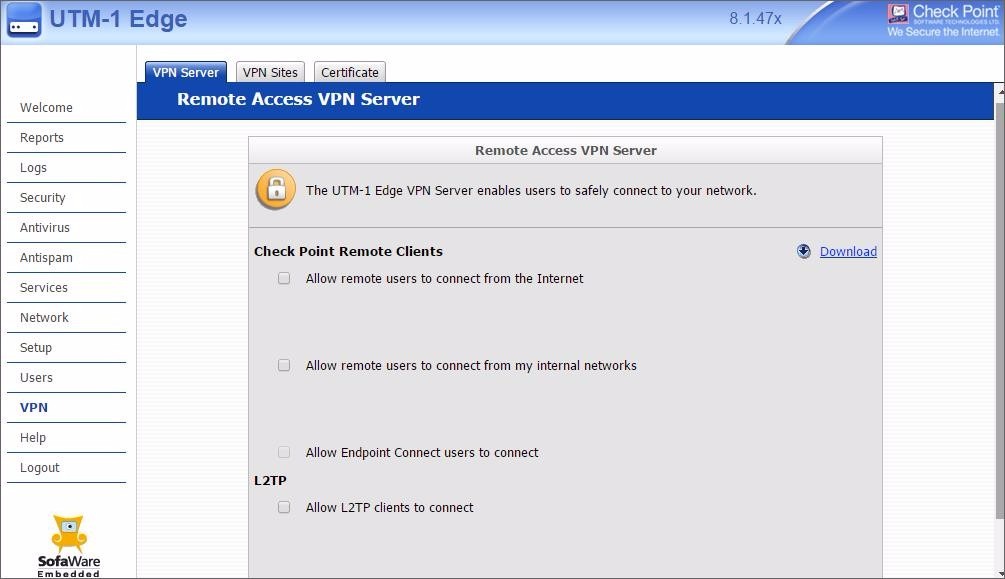Go to the Users page
Viewport: 1005px width, 579px height.
point(37,378)
